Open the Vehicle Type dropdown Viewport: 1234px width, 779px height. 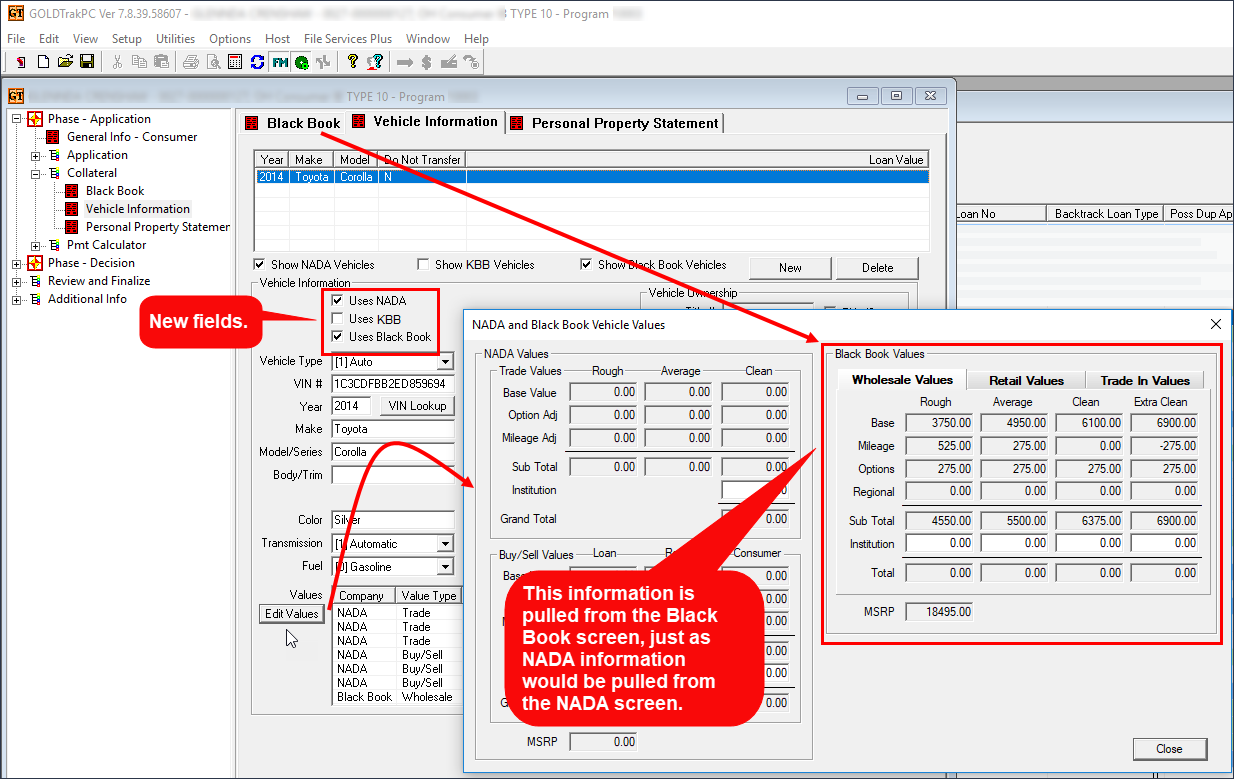pos(445,362)
